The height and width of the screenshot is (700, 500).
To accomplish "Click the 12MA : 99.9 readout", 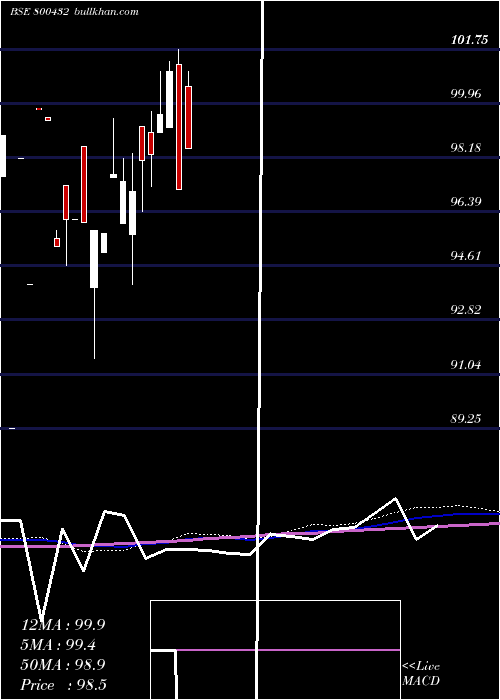I will tap(63, 625).
